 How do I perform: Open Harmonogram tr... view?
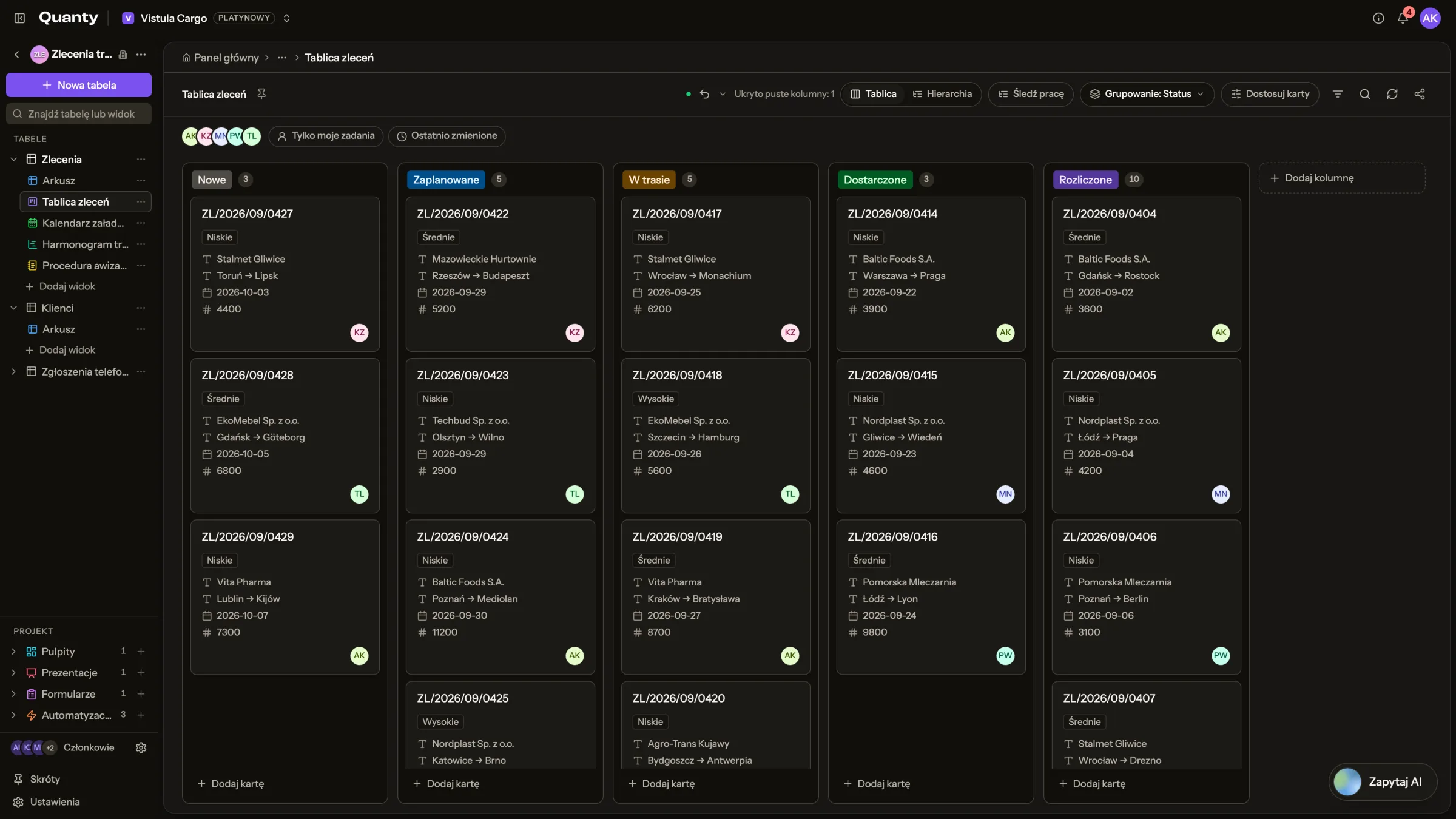85,244
